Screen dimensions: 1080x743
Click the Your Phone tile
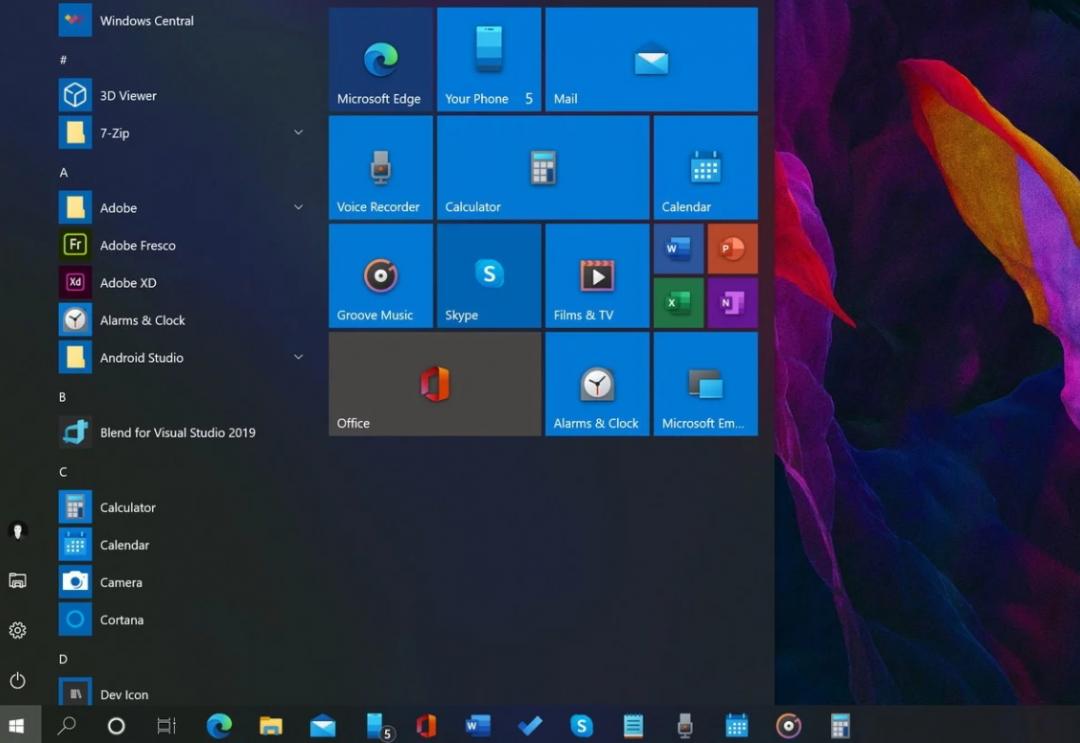[489, 60]
